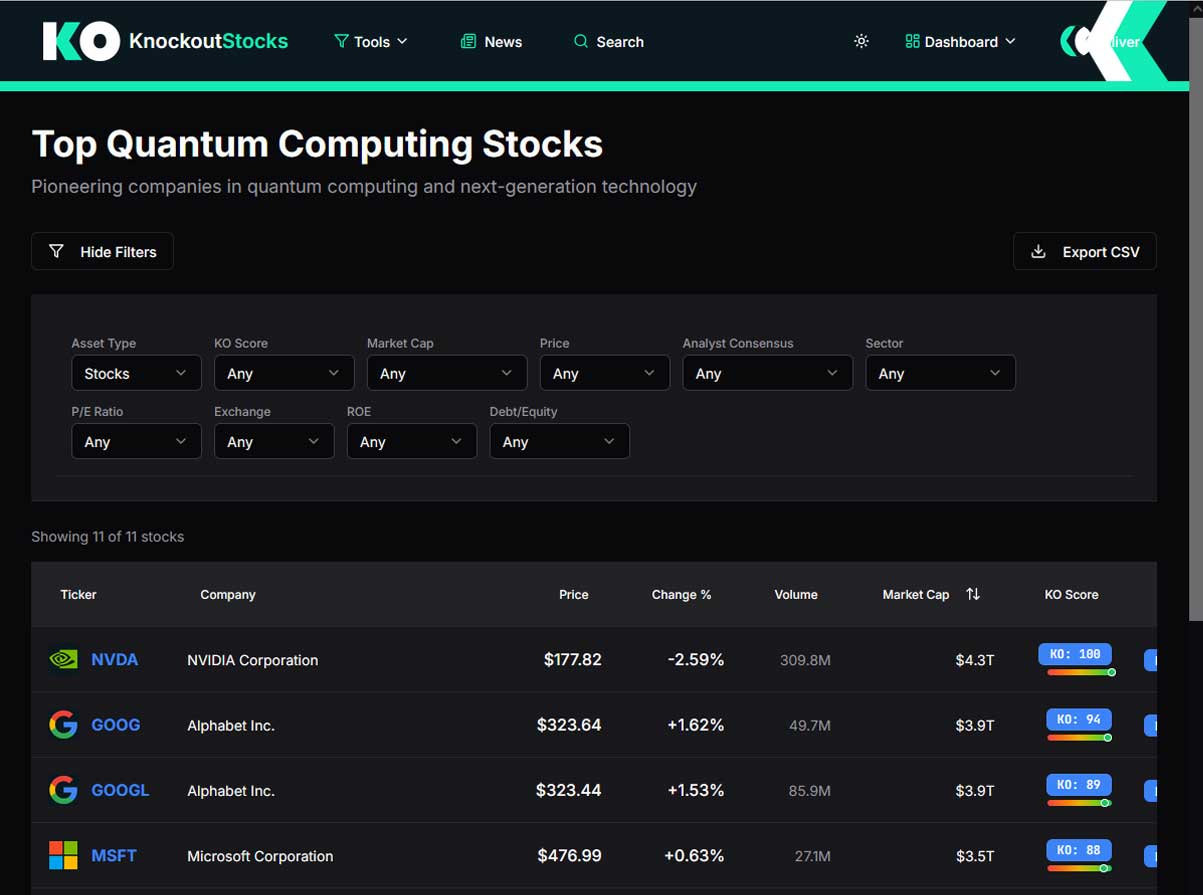Viewport: 1203px width, 895px height.
Task: Select the NVIDIA company logo
Action: pos(62,659)
